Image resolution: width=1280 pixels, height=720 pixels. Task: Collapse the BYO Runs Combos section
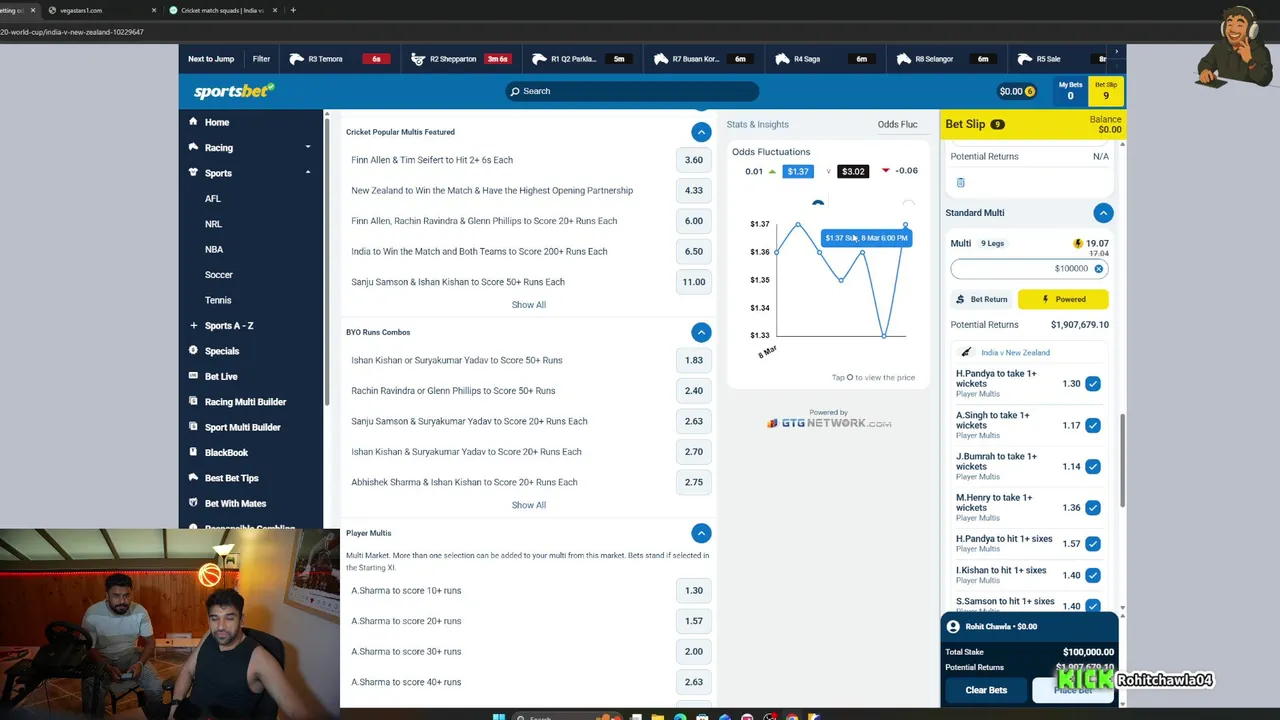point(701,332)
